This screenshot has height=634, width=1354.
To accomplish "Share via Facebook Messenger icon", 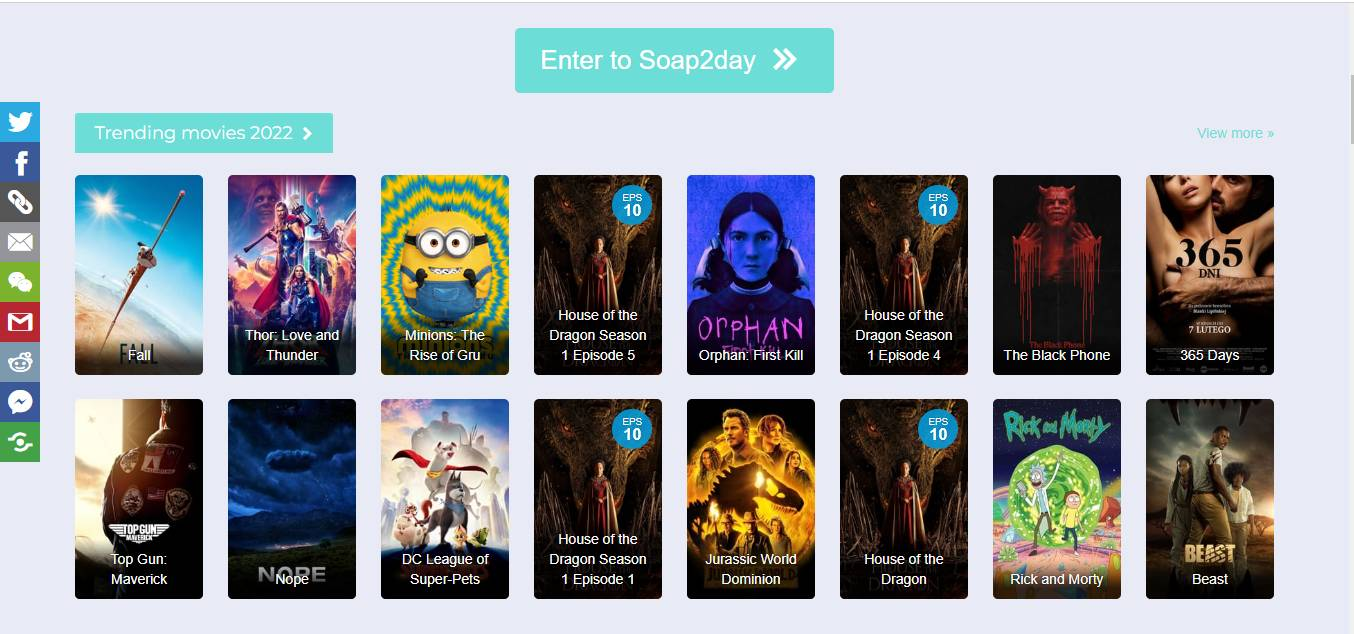I will click(20, 402).
